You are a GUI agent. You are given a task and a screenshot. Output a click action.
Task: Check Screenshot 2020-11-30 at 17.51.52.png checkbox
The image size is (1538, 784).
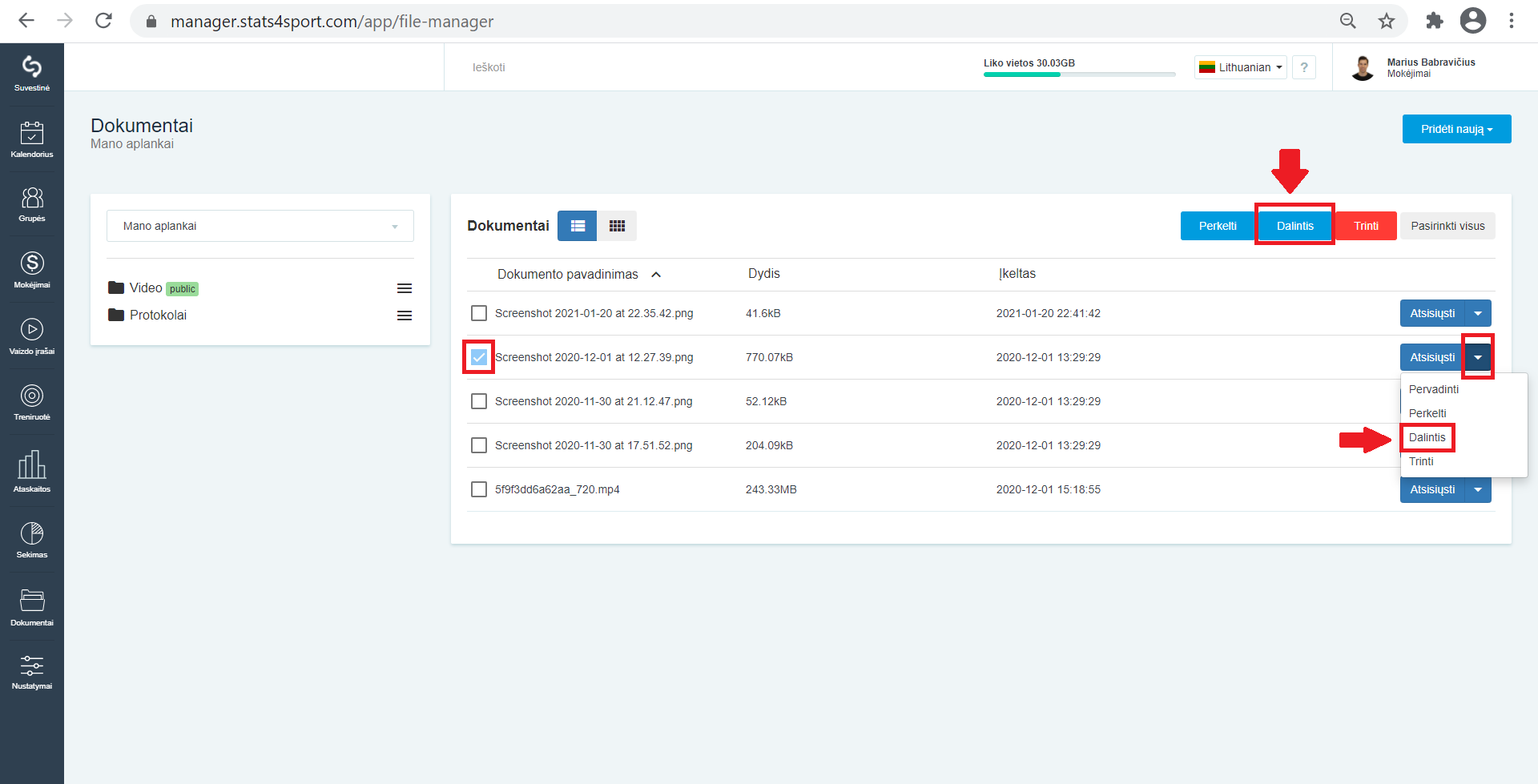[479, 445]
